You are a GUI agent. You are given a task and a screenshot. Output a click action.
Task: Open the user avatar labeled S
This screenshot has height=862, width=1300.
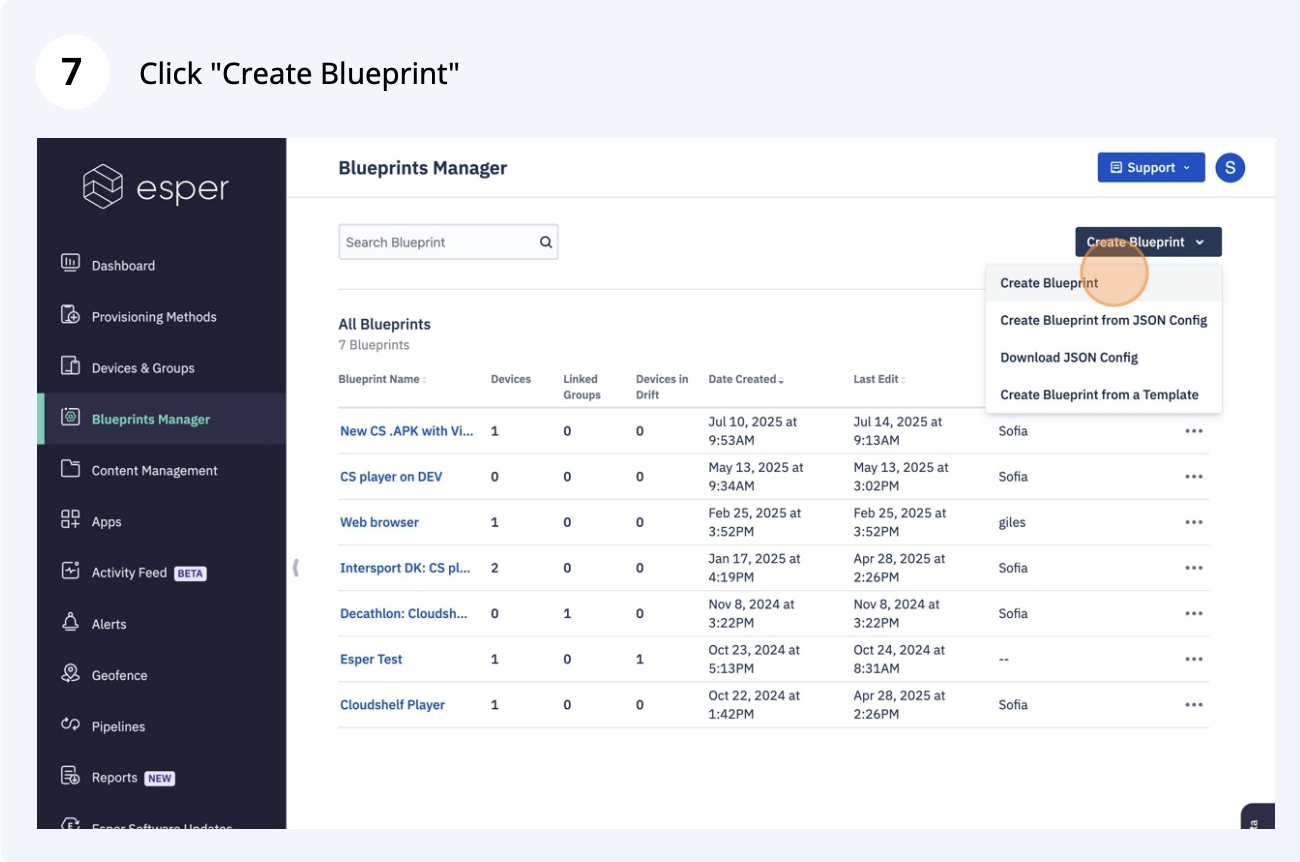(1230, 168)
